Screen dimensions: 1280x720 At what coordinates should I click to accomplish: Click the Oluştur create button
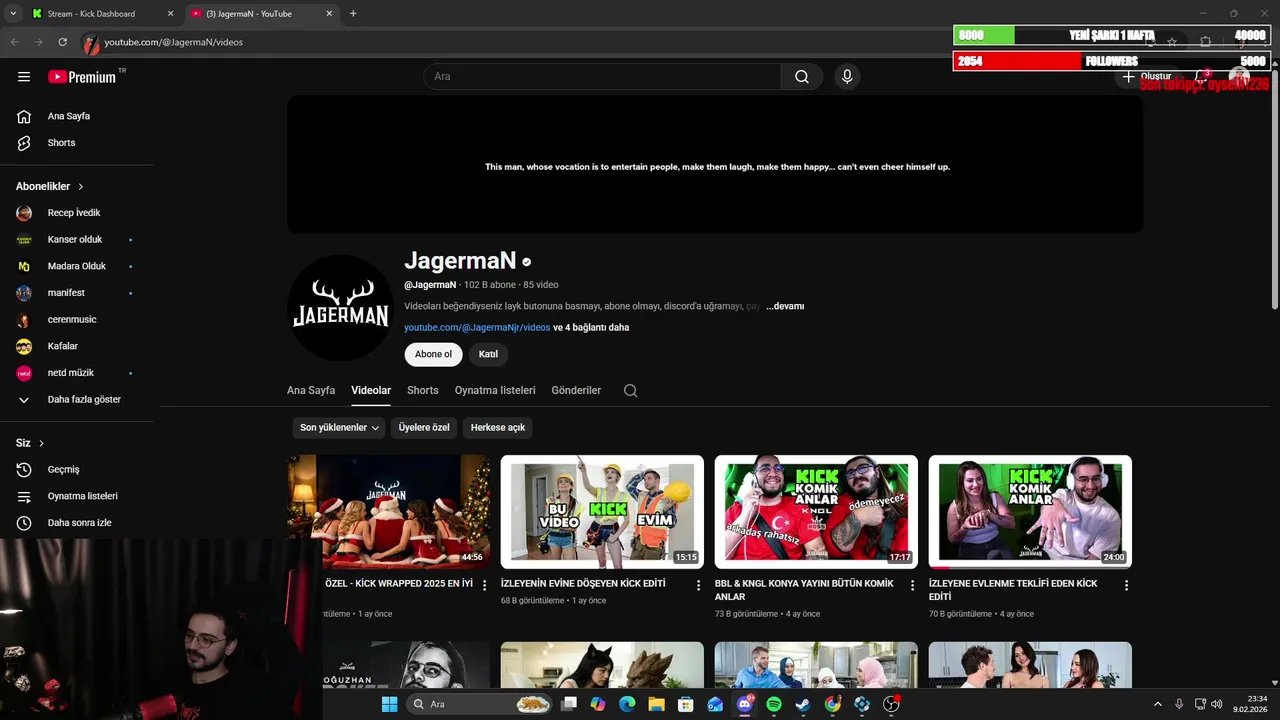[1146, 77]
